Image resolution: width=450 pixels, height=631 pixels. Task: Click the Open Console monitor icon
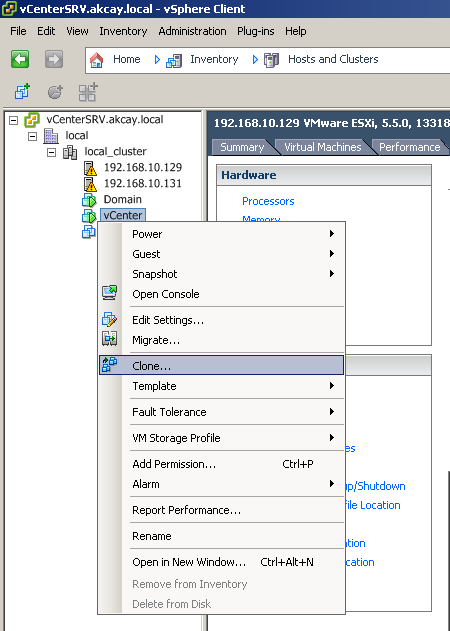109,293
